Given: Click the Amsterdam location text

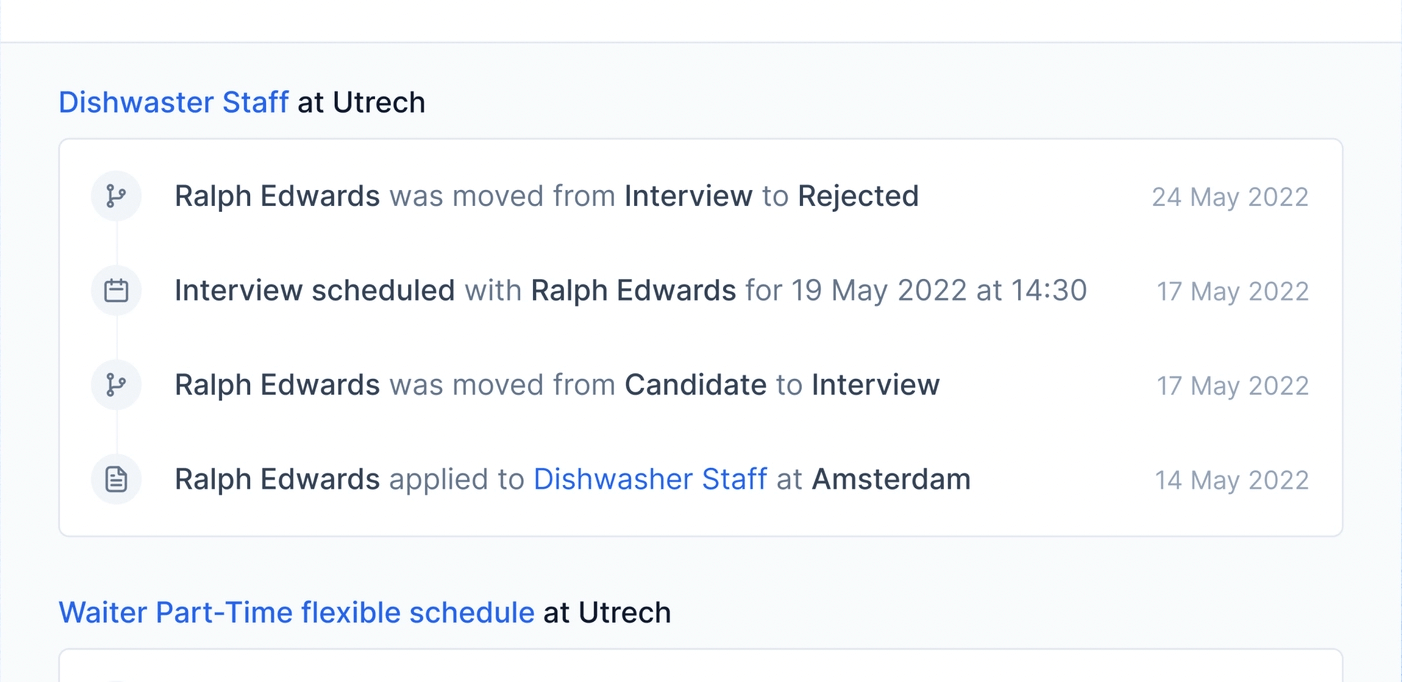Looking at the screenshot, I should pyautogui.click(x=890, y=479).
